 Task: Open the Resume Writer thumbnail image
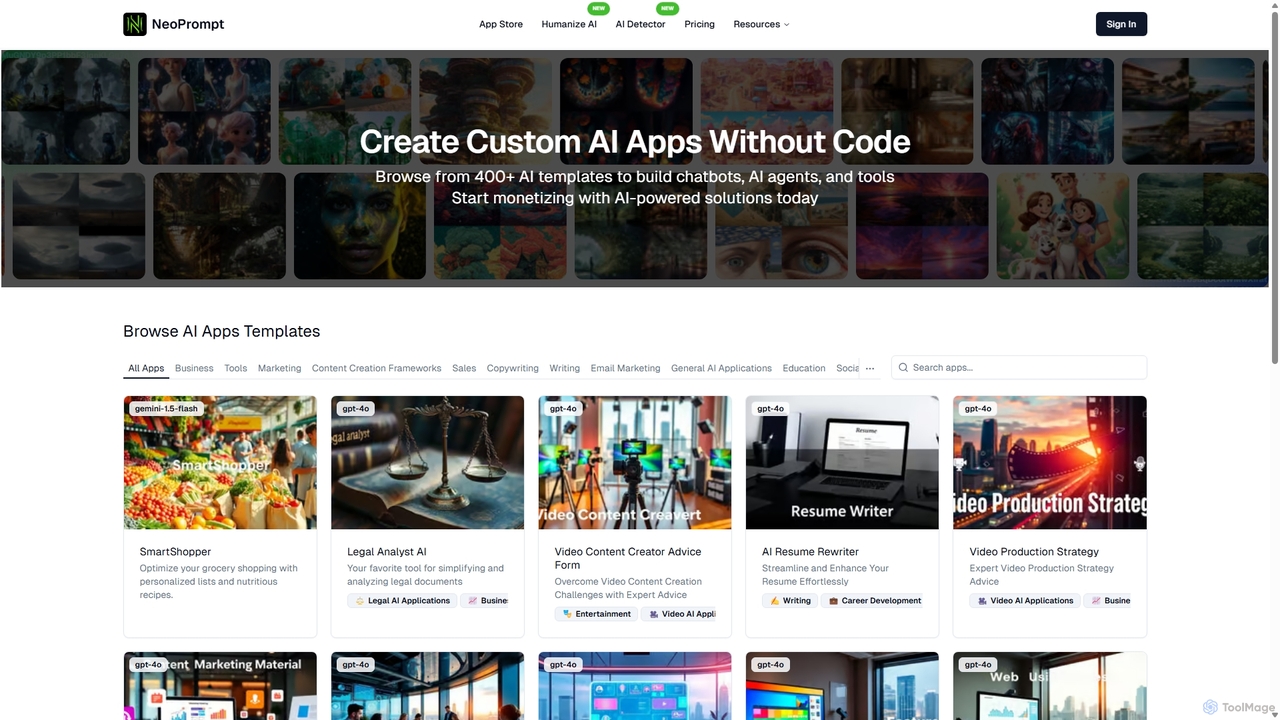tap(842, 463)
